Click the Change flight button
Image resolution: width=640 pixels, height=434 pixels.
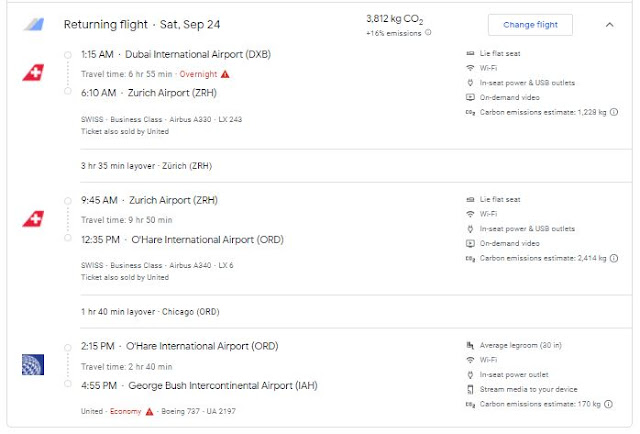click(x=530, y=24)
